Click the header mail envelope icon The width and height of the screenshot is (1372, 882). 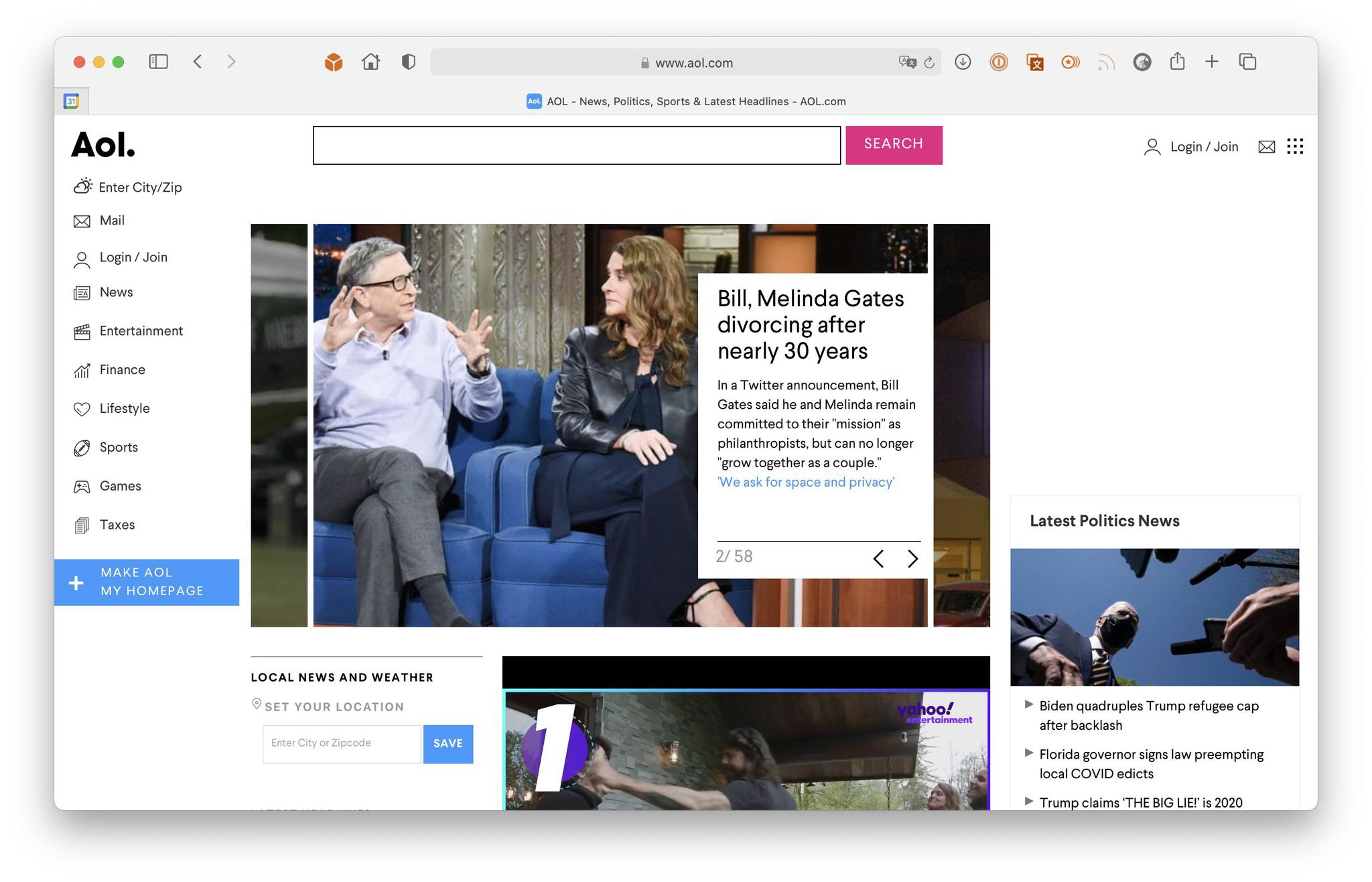click(1266, 146)
